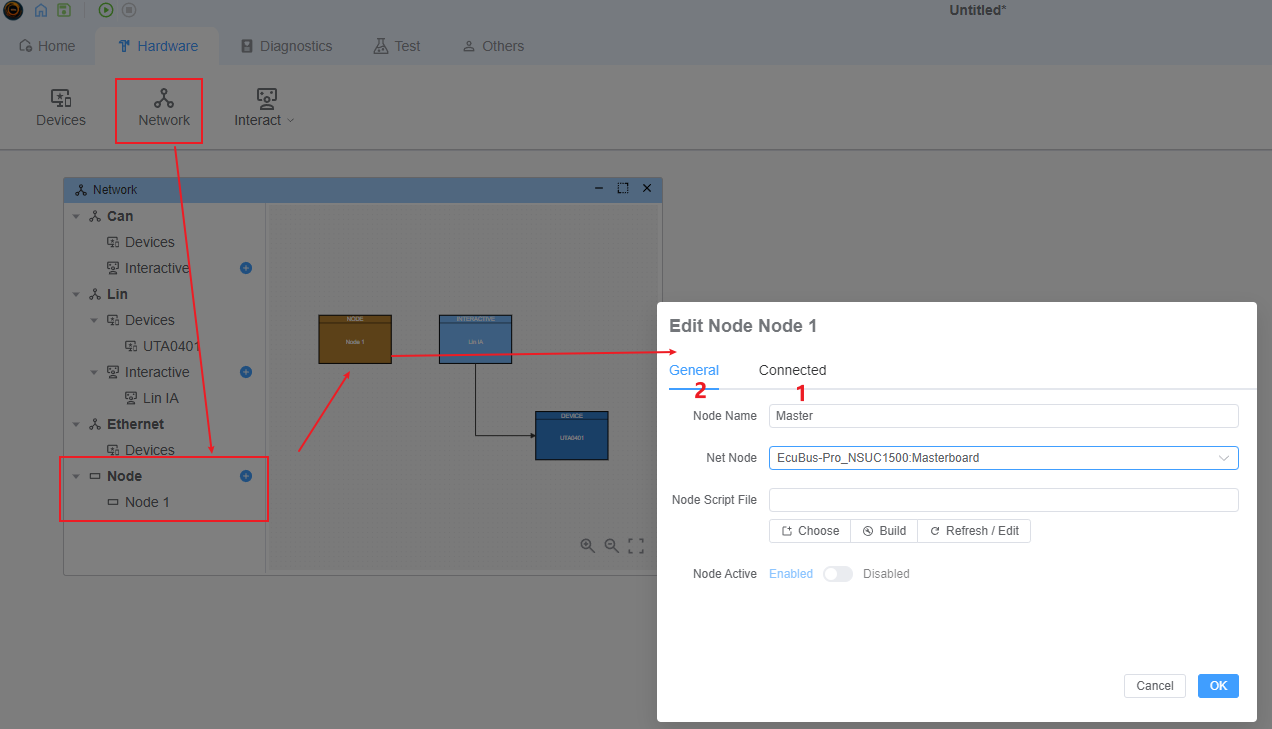Minimize the Network panel

pyautogui.click(x=599, y=188)
